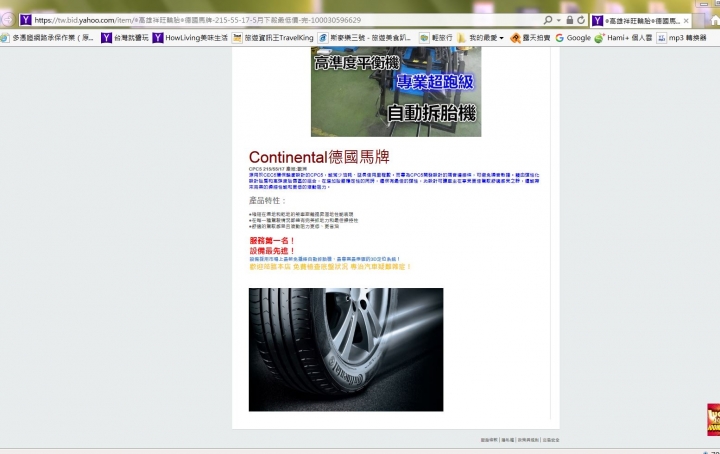This screenshot has height=454, width=720.
Task: Click the browser back arrow button
Action: tap(7, 20)
